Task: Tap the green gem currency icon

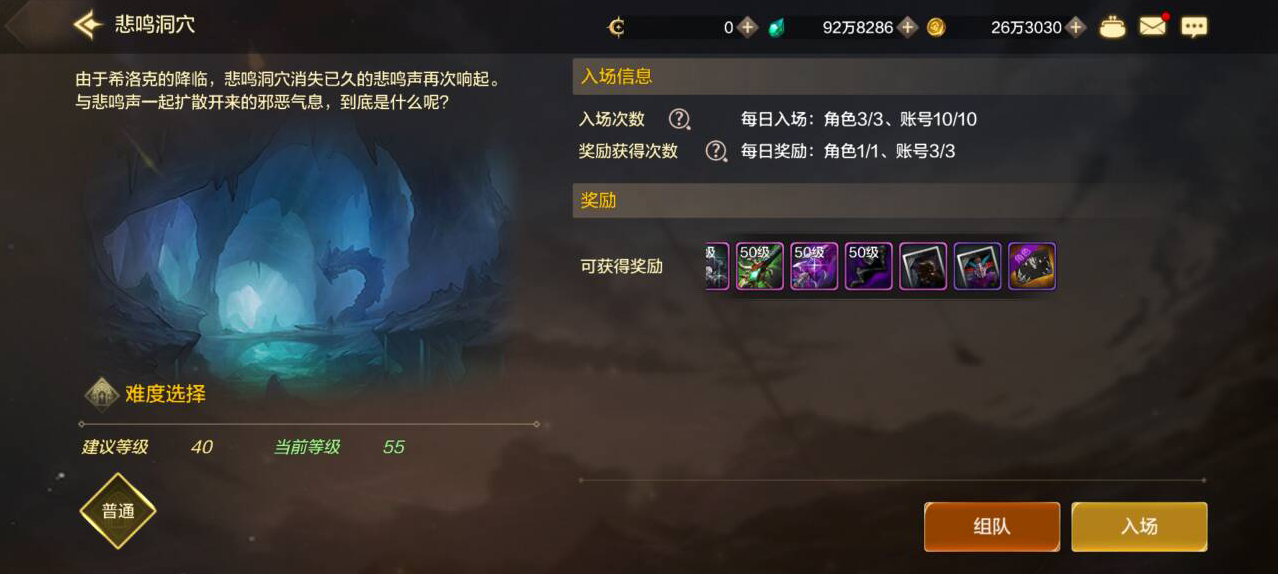Action: [776, 27]
